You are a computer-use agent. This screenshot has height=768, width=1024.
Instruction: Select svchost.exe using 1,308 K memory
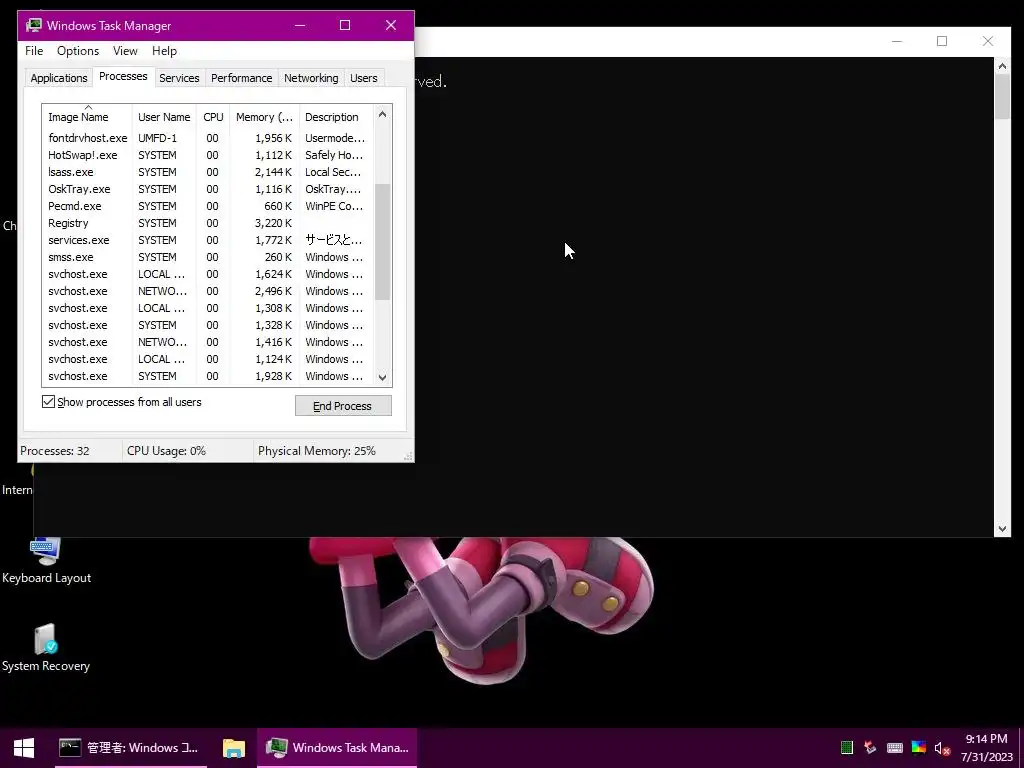pyautogui.click(x=208, y=308)
